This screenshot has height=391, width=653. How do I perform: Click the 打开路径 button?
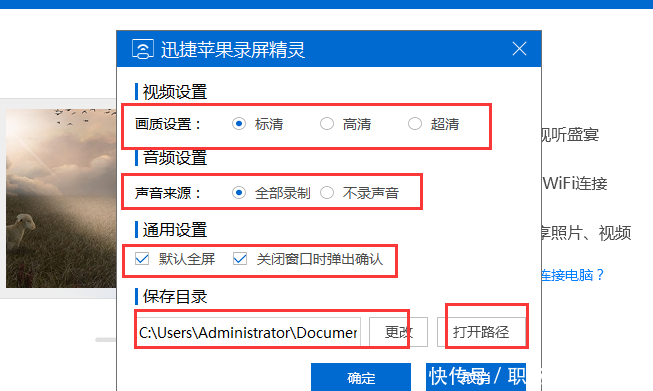481,332
